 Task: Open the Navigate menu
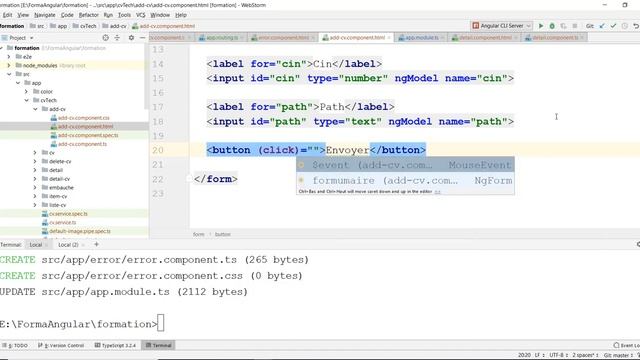[44, 15]
